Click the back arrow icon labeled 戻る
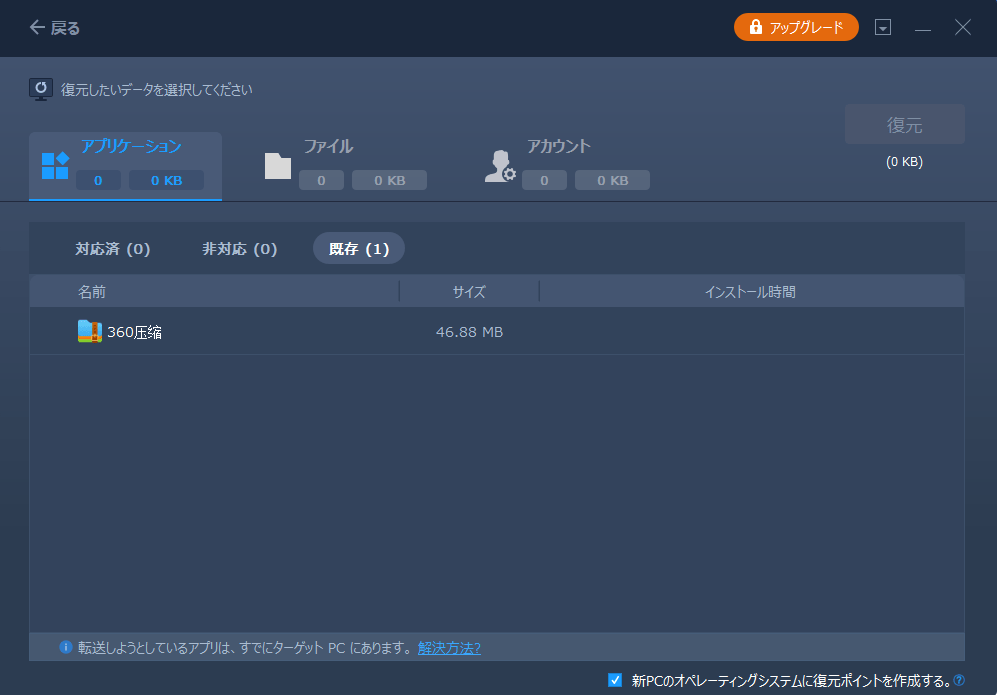 [x=37, y=28]
